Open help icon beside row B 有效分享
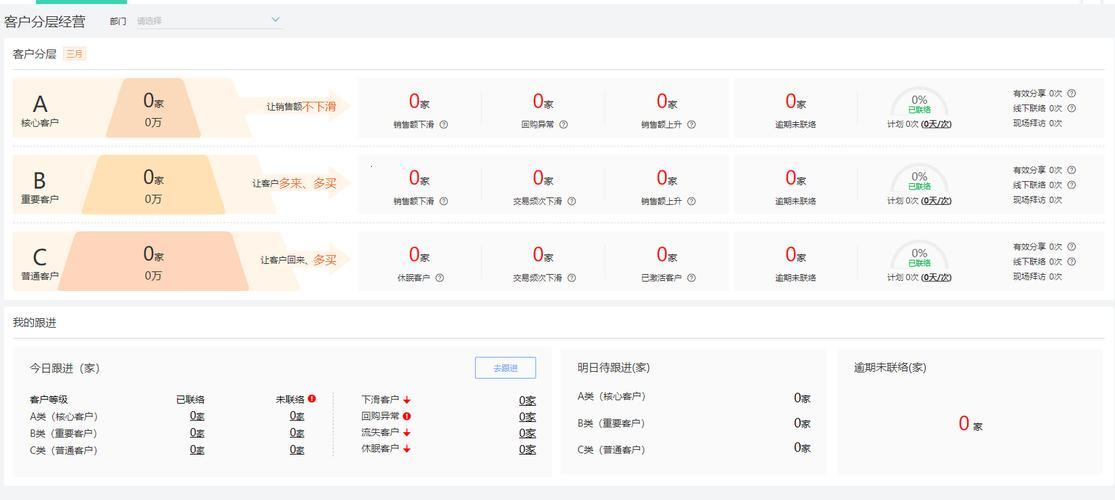 pos(1072,170)
